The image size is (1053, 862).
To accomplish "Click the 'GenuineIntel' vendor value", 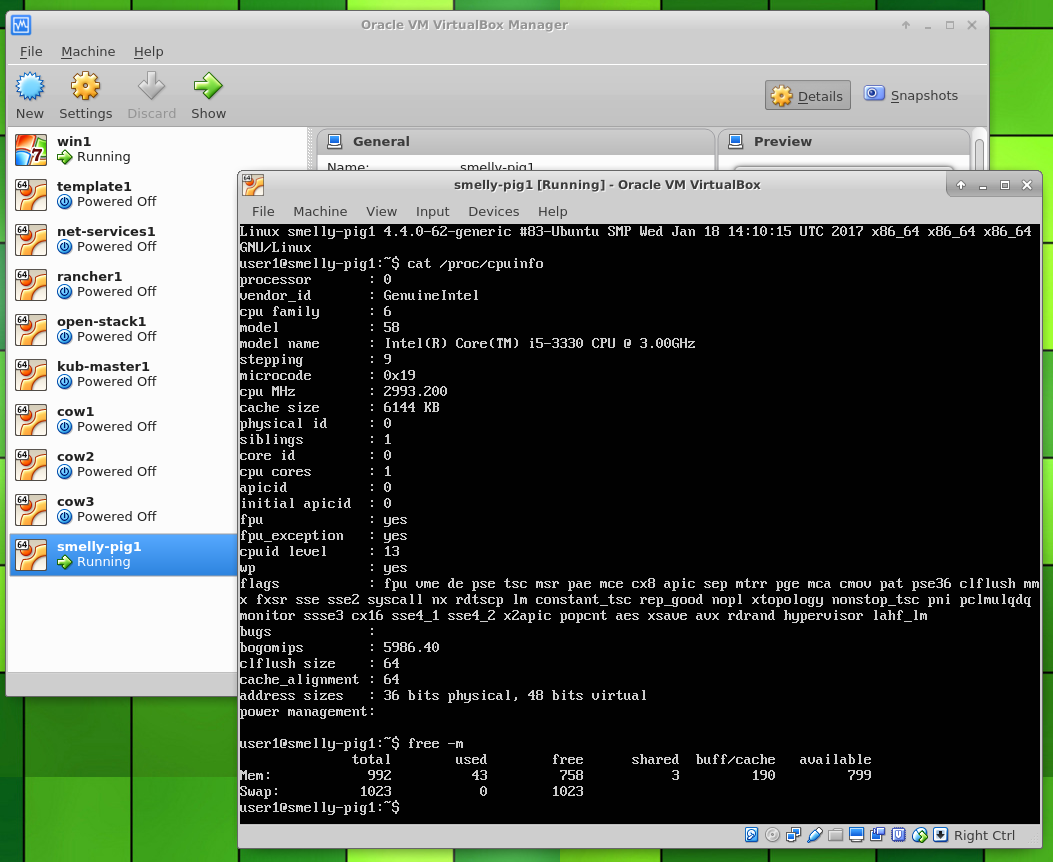I will click(430, 295).
